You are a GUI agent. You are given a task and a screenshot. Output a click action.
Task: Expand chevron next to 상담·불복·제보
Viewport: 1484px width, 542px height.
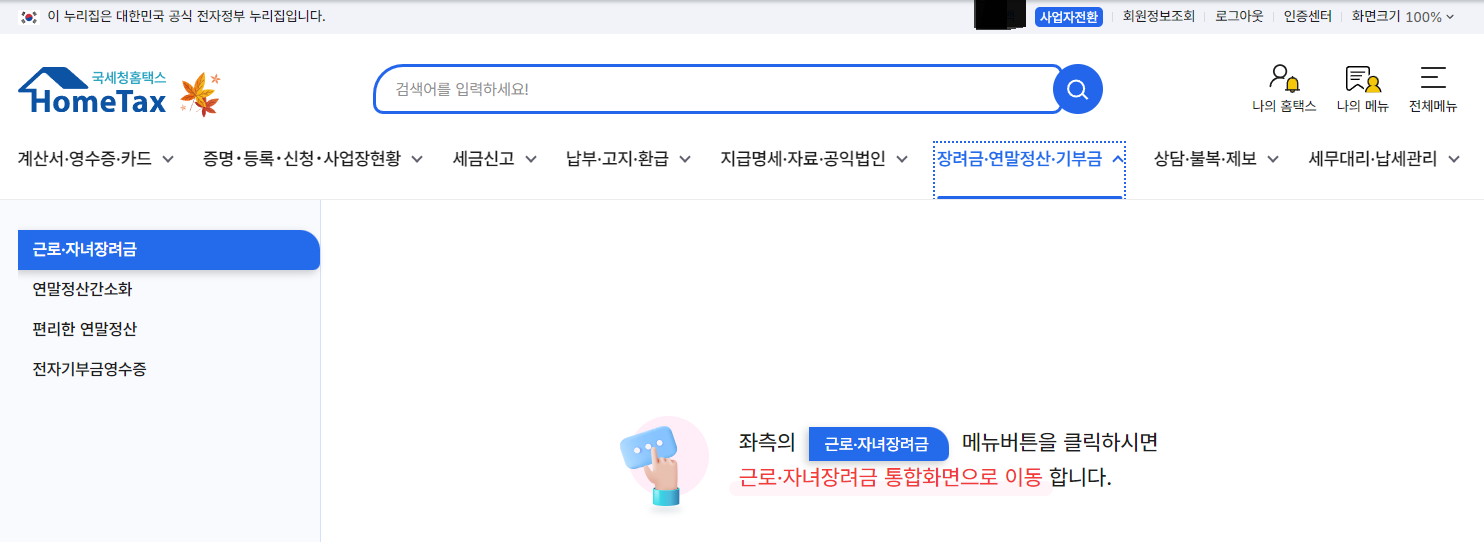pos(1273,159)
